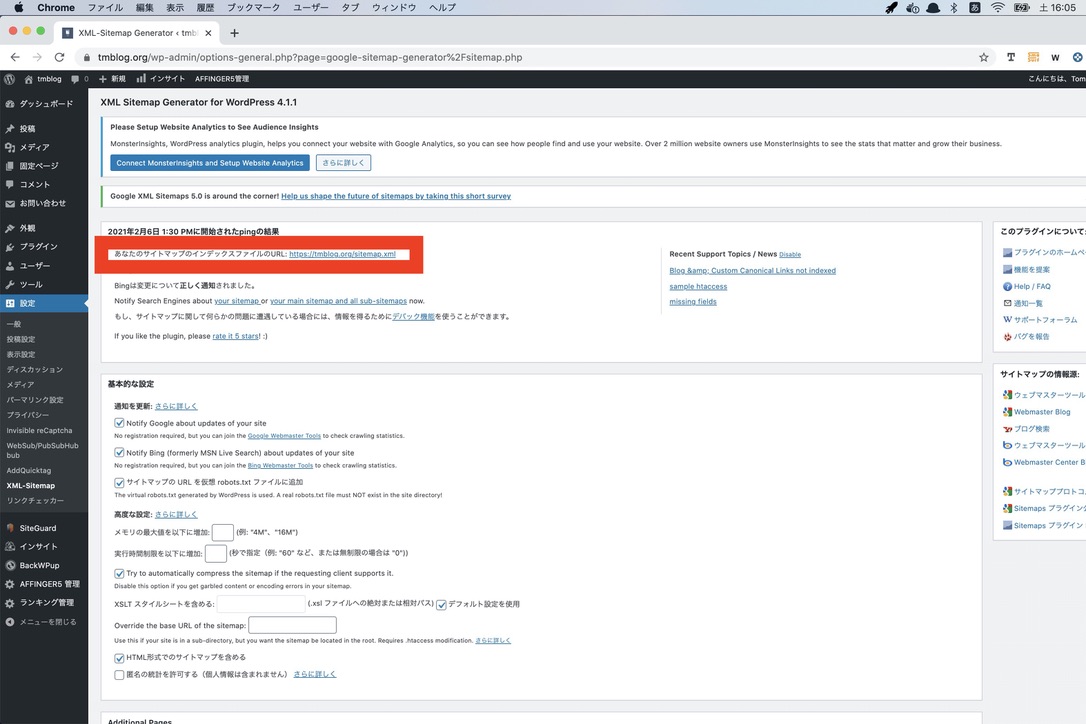The height and width of the screenshot is (724, 1086).
Task: Toggle Notify Bing about updates checkbox
Action: (x=119, y=452)
